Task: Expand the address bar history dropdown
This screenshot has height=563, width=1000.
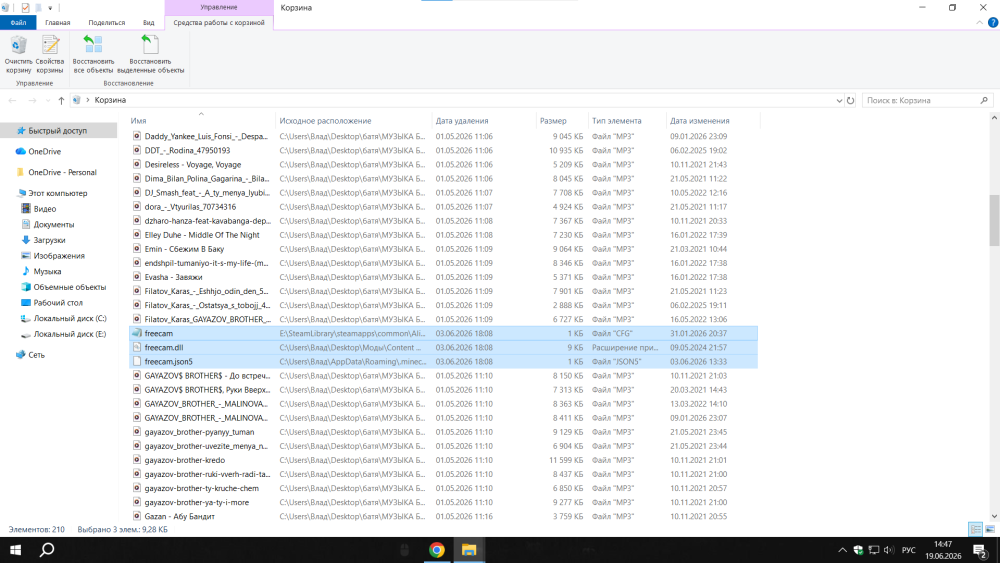Action: [x=839, y=100]
